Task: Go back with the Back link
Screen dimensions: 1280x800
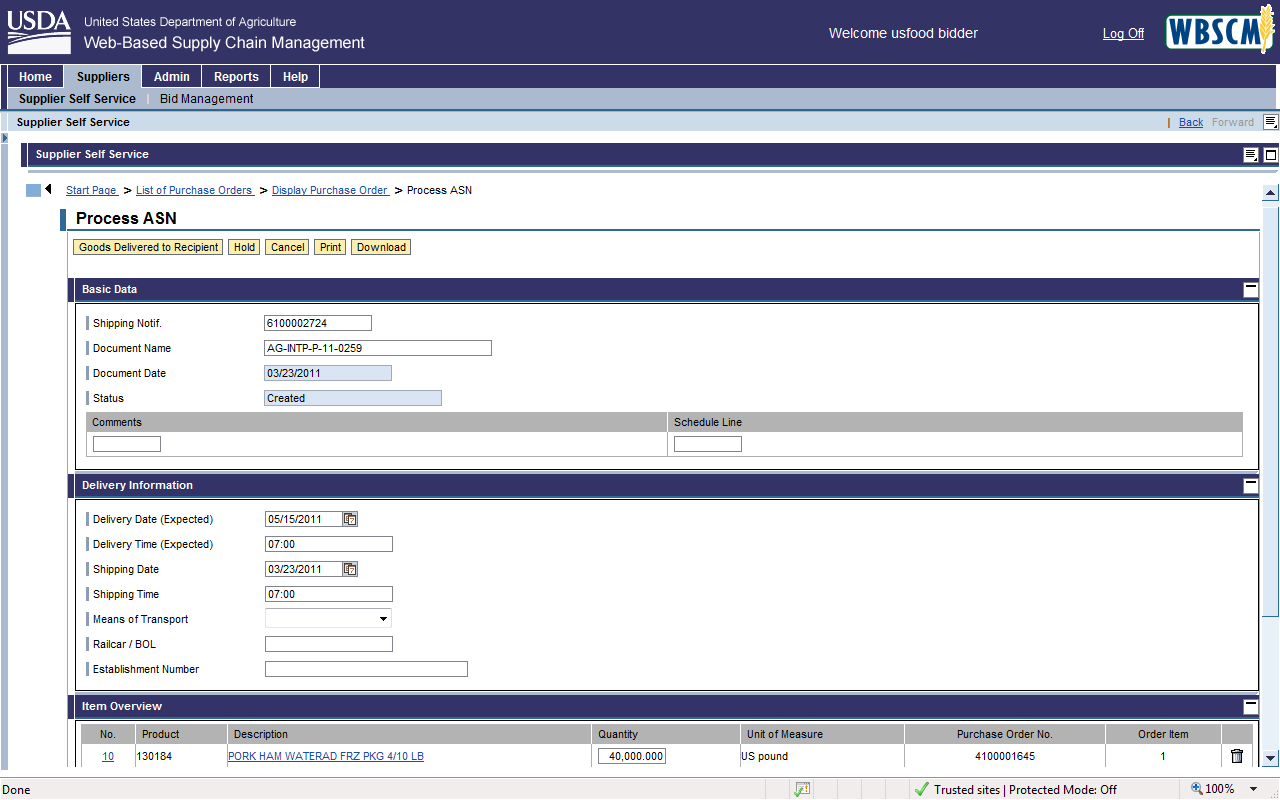Action: pyautogui.click(x=1191, y=122)
